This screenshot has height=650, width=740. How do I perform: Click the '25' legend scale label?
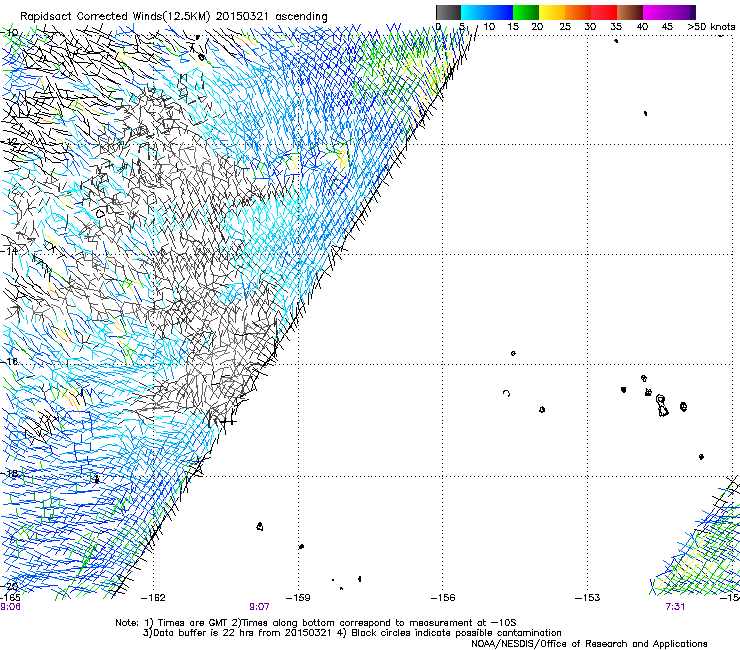565,27
